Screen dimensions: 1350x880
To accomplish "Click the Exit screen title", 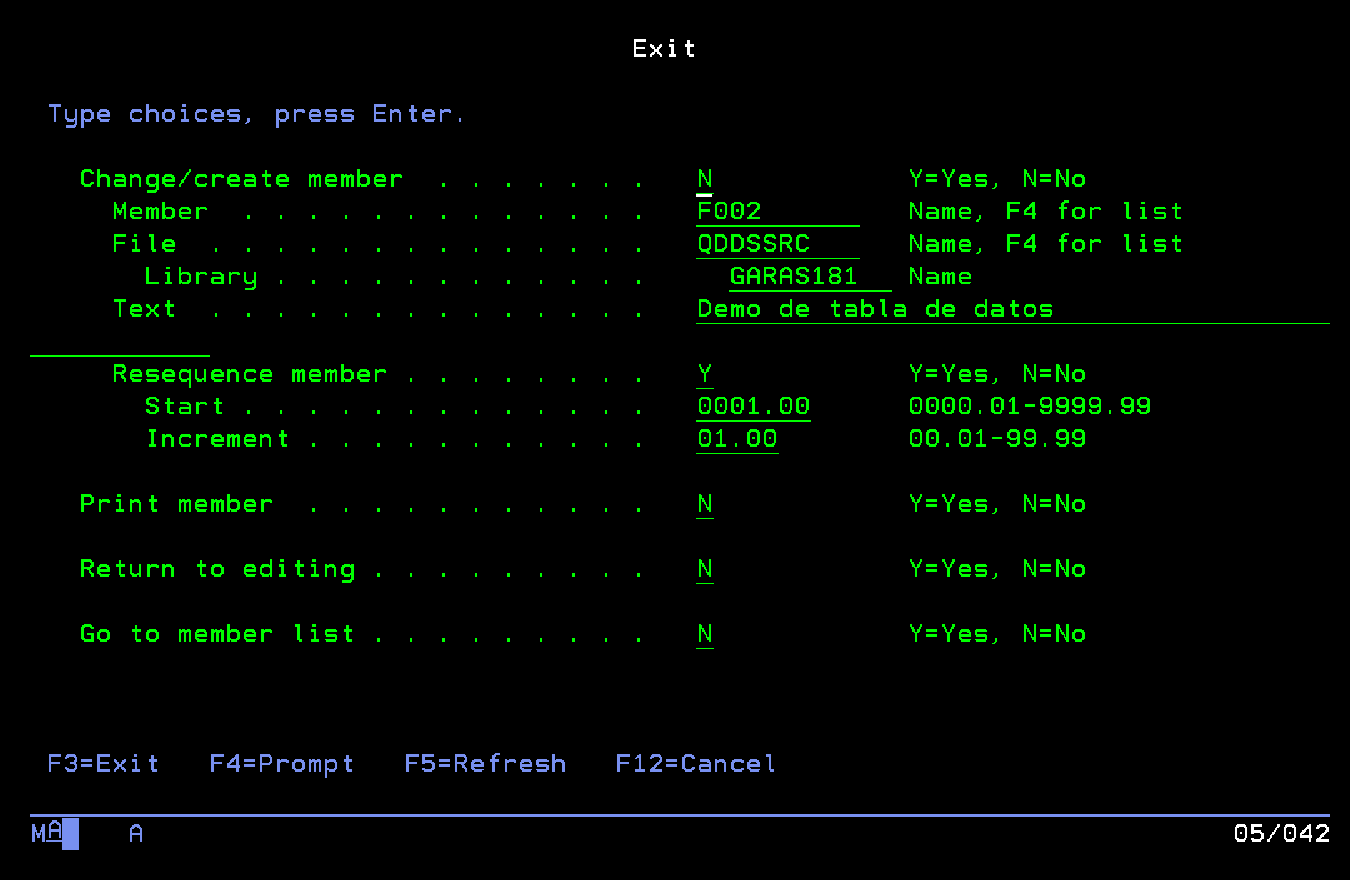I will tap(664, 49).
